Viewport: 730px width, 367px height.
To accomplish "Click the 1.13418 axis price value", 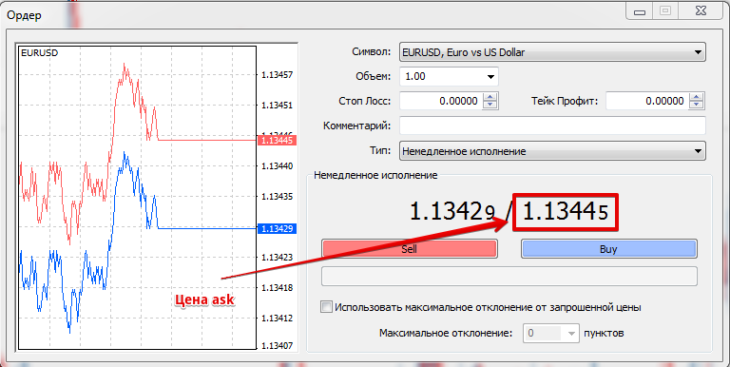I will coord(277,288).
